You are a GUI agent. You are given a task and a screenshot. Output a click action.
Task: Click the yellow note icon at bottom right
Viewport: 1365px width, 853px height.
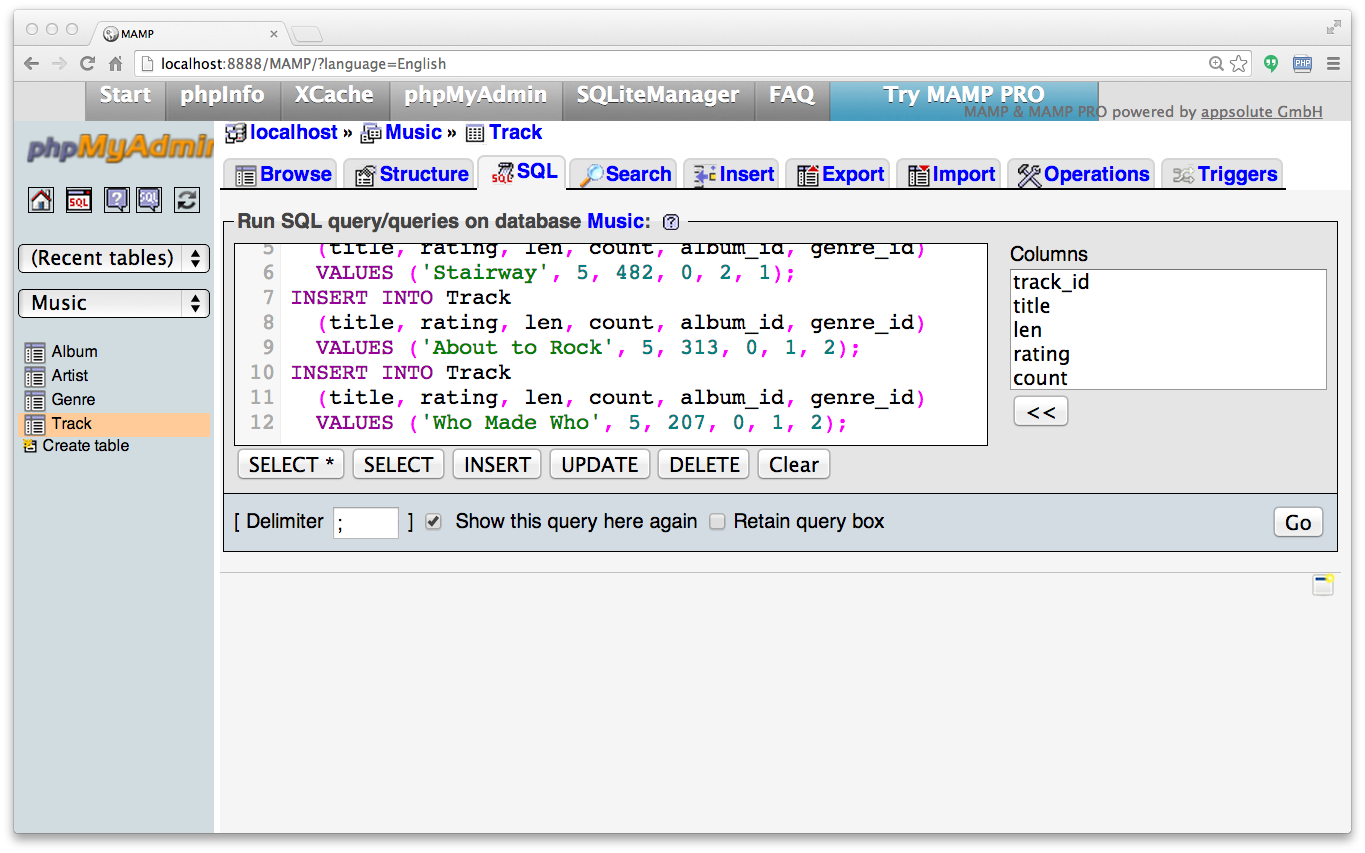[1323, 585]
